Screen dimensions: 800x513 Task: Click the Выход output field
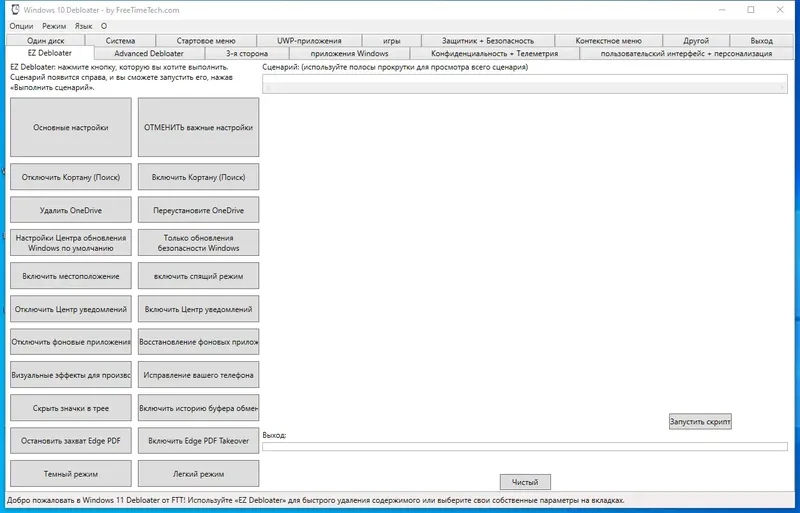[x=525, y=447]
